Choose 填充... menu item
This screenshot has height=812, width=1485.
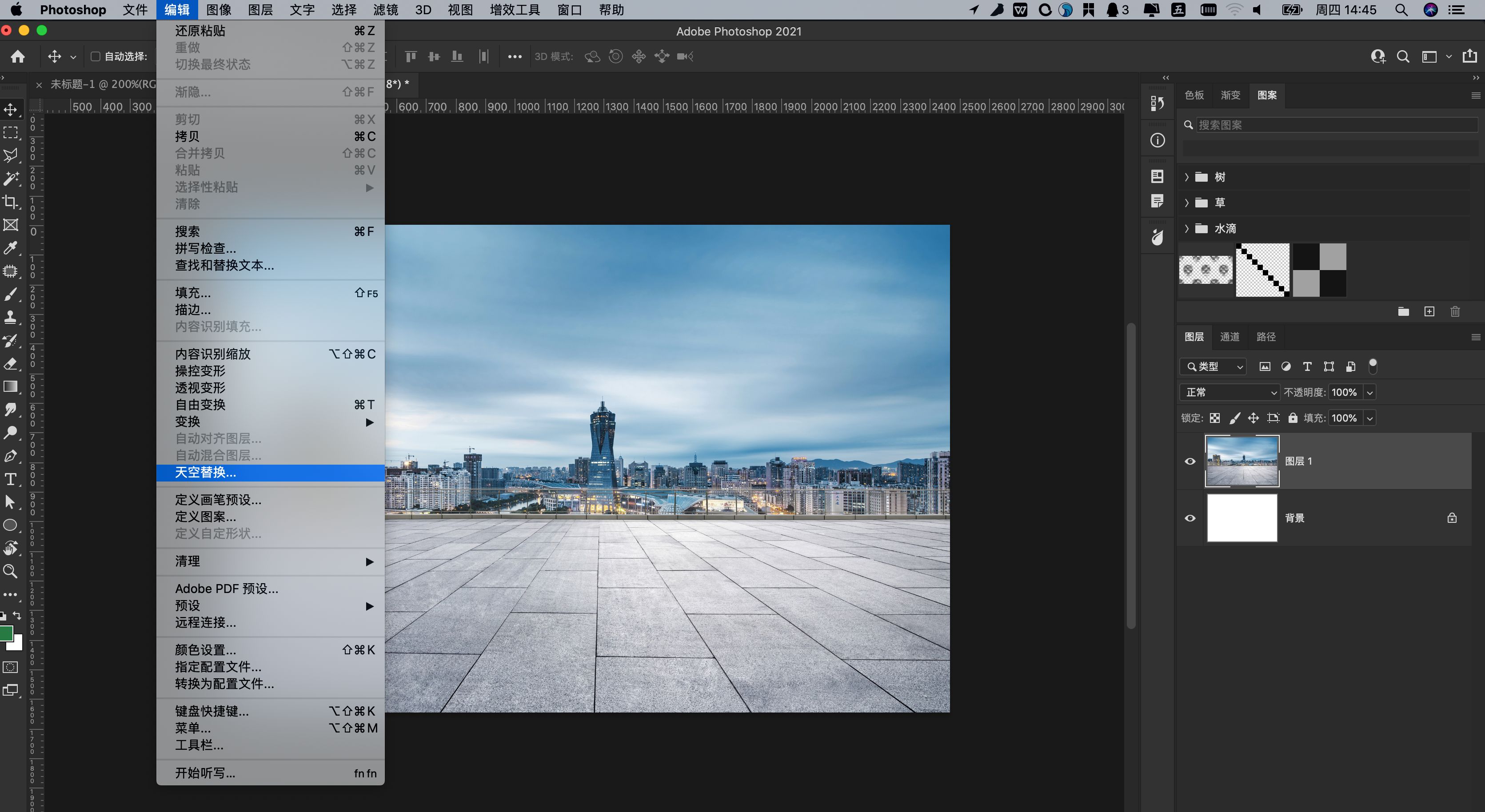click(x=270, y=293)
